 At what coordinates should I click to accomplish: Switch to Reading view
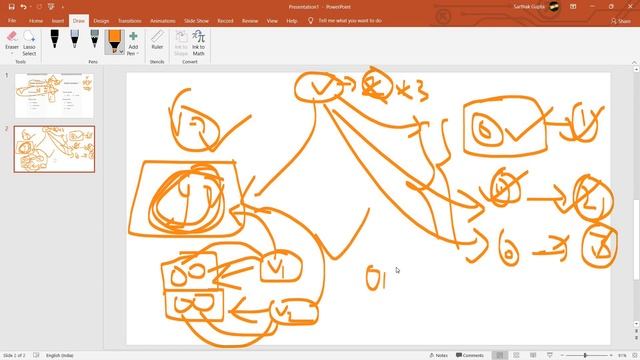(533, 356)
